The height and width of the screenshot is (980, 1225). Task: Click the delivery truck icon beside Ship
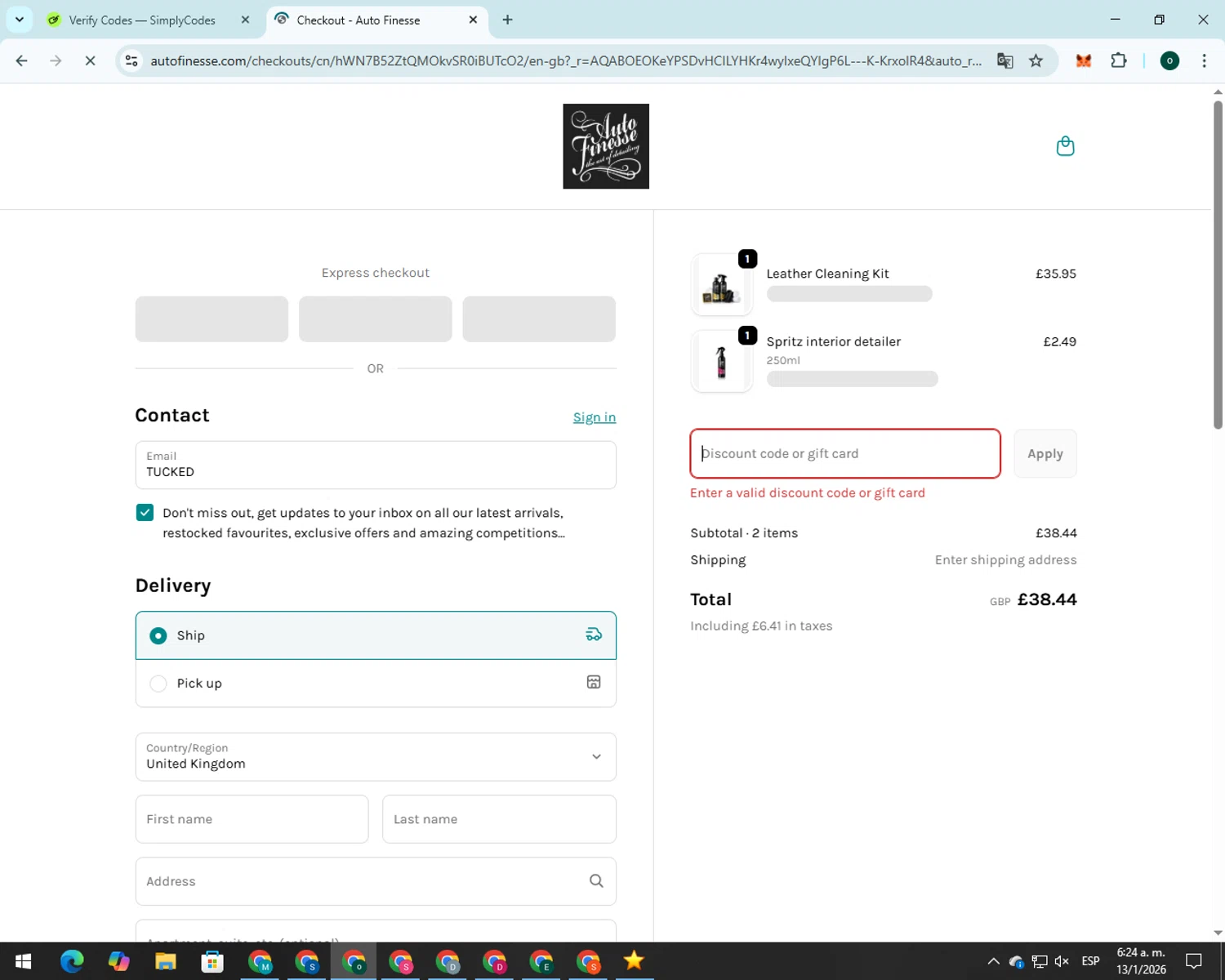tap(594, 635)
